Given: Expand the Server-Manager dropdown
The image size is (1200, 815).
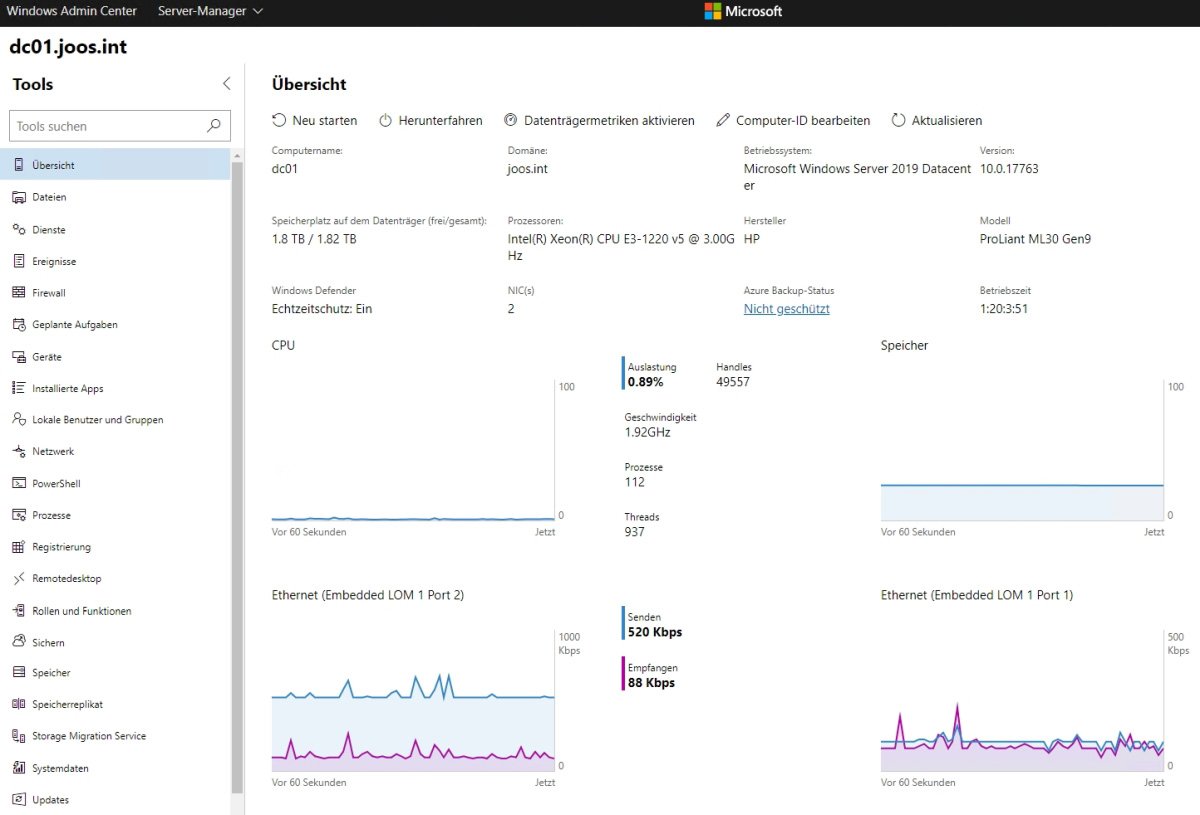Looking at the screenshot, I should 209,11.
